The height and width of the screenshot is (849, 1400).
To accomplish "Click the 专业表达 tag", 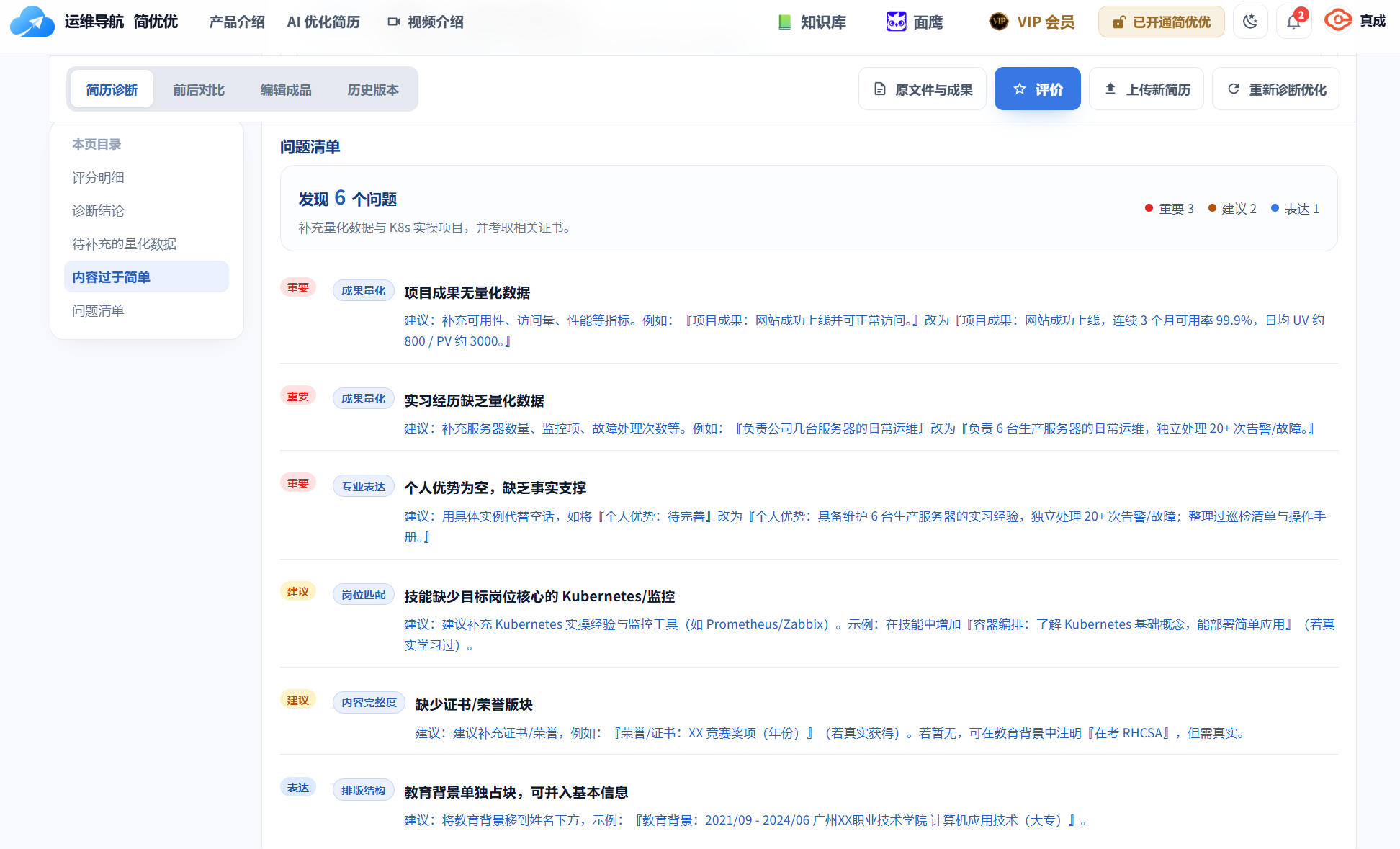I will pos(364,486).
